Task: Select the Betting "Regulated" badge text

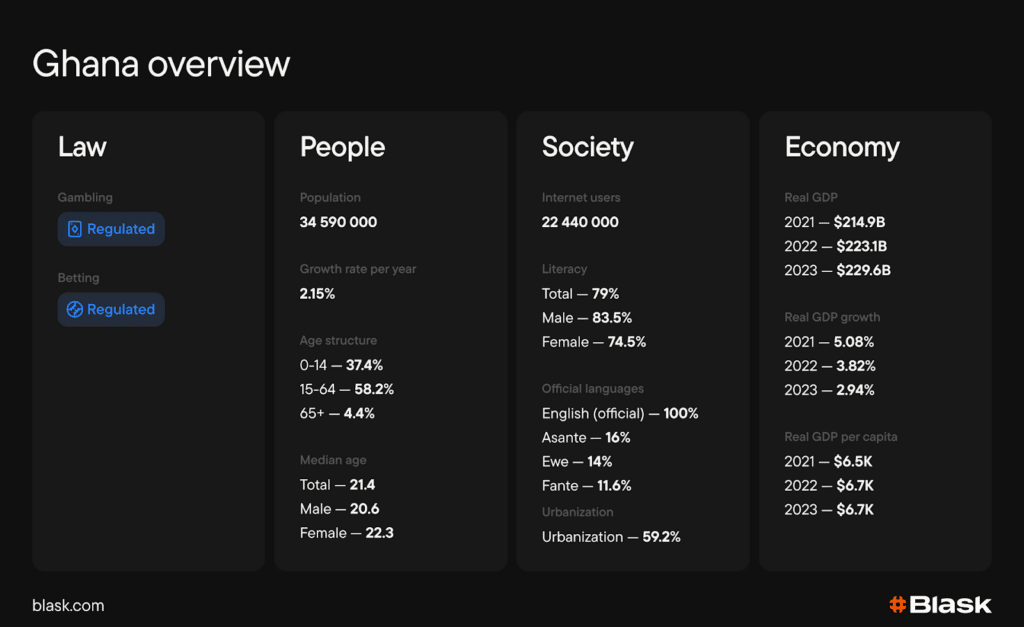Action: tap(121, 309)
